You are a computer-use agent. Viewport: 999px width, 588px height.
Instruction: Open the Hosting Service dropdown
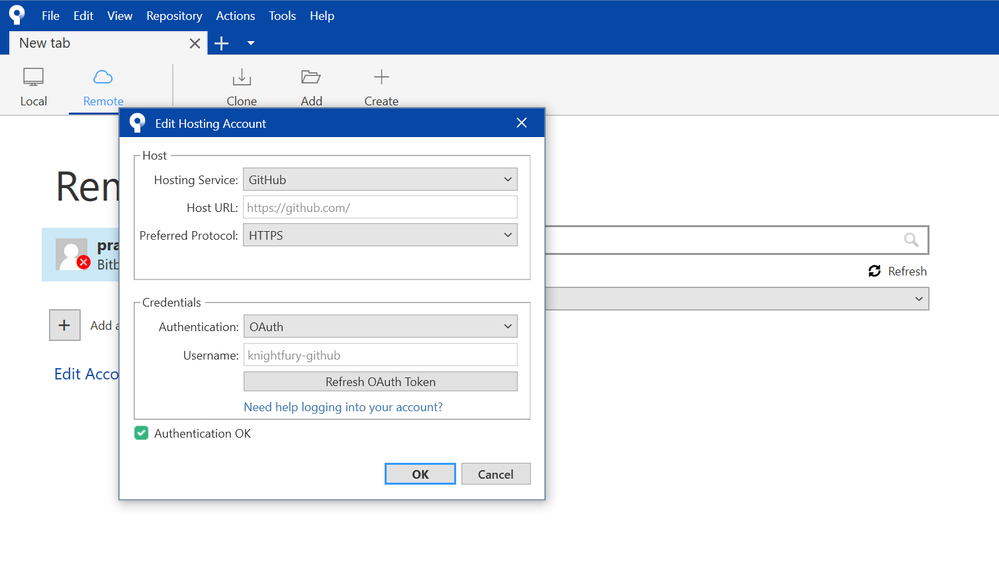pyautogui.click(x=380, y=180)
